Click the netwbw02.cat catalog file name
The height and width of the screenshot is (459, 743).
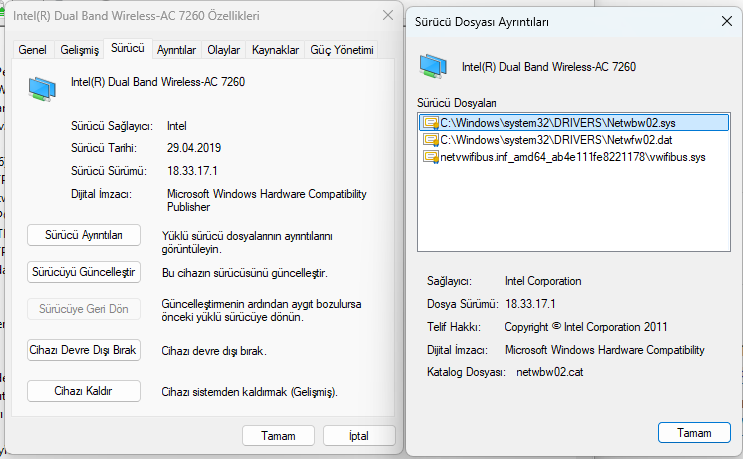pyautogui.click(x=550, y=372)
